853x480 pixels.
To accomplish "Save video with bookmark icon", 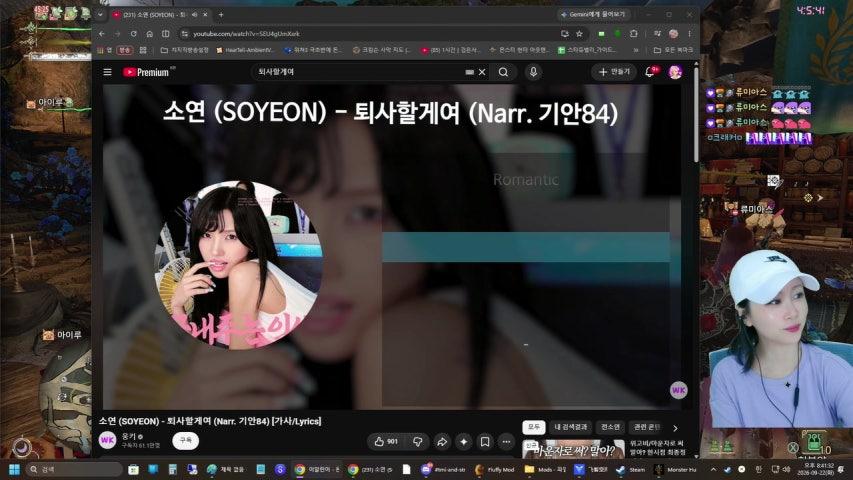I will 485,441.
